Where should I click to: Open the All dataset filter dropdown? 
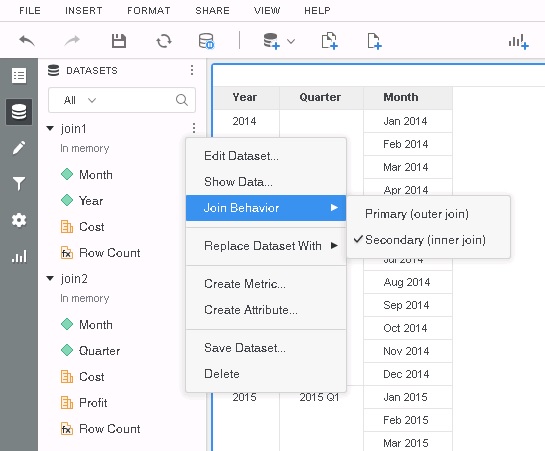click(80, 100)
